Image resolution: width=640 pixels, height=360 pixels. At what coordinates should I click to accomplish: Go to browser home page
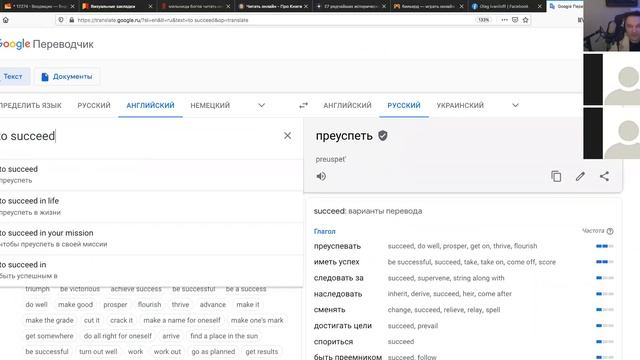(x=6, y=20)
